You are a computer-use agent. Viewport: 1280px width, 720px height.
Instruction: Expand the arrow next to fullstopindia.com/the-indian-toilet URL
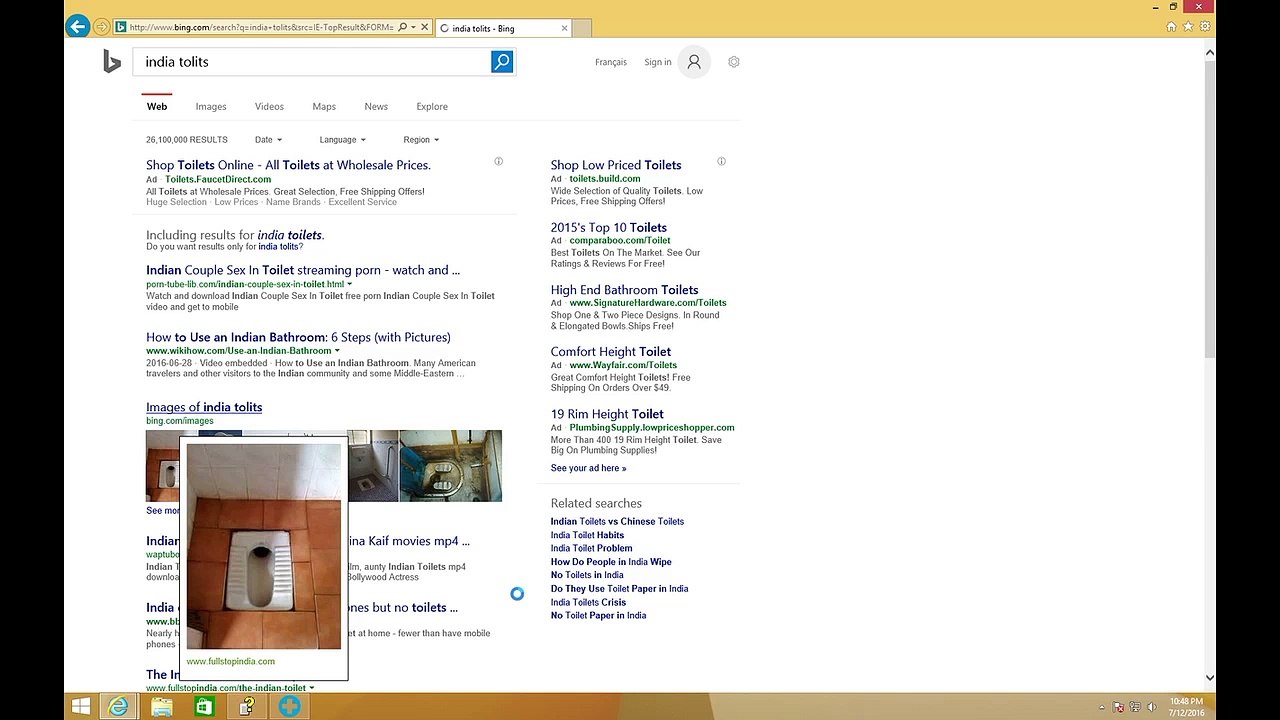[312, 688]
